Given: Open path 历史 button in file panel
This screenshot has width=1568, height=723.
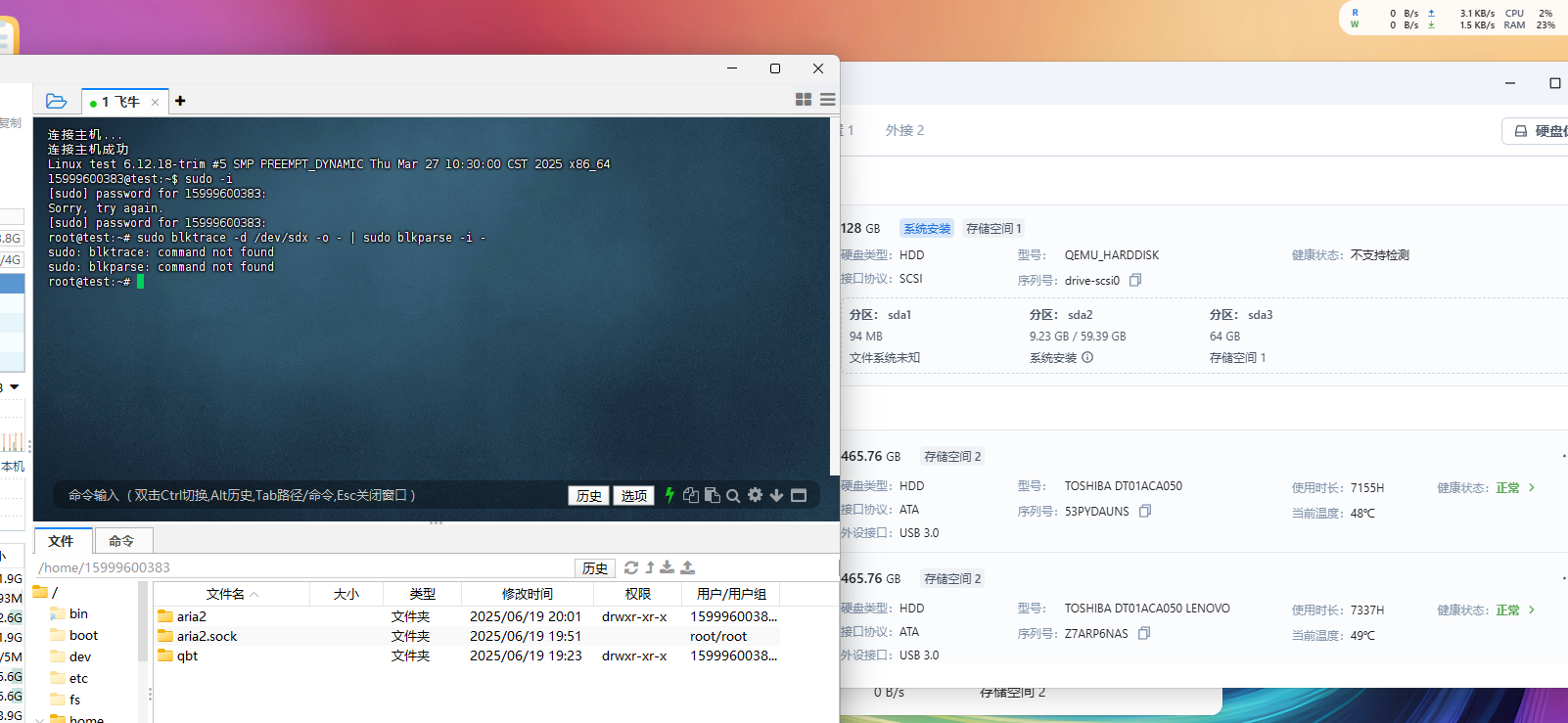Looking at the screenshot, I should point(595,567).
